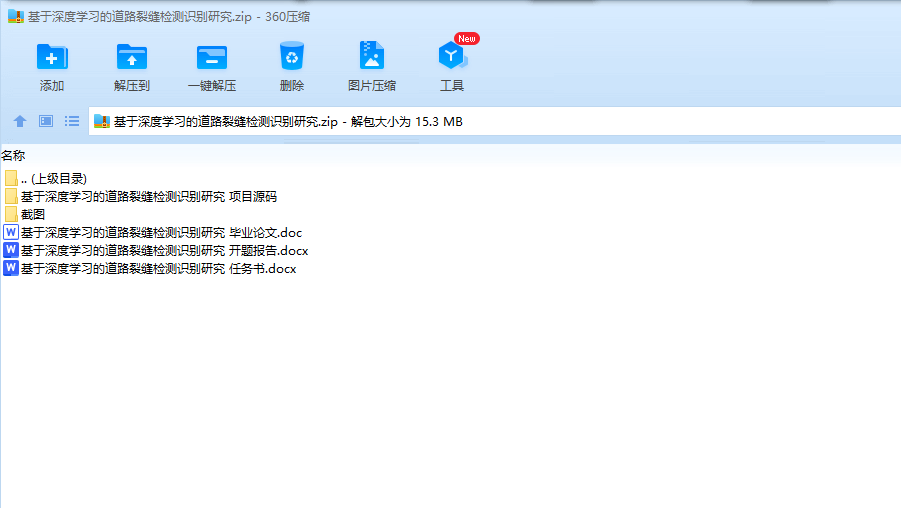Image resolution: width=901 pixels, height=508 pixels.
Task: Click the zip archive icon in the title bar
Action: [16, 16]
